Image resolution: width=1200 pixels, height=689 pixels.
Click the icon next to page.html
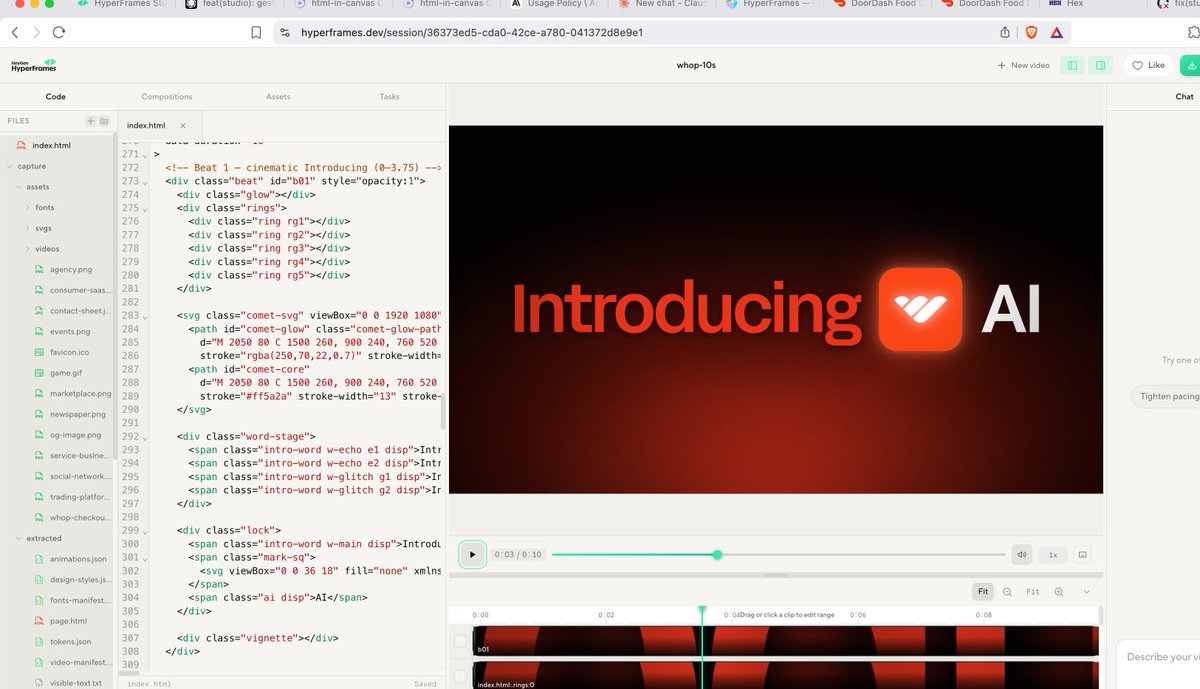[x=39, y=621]
